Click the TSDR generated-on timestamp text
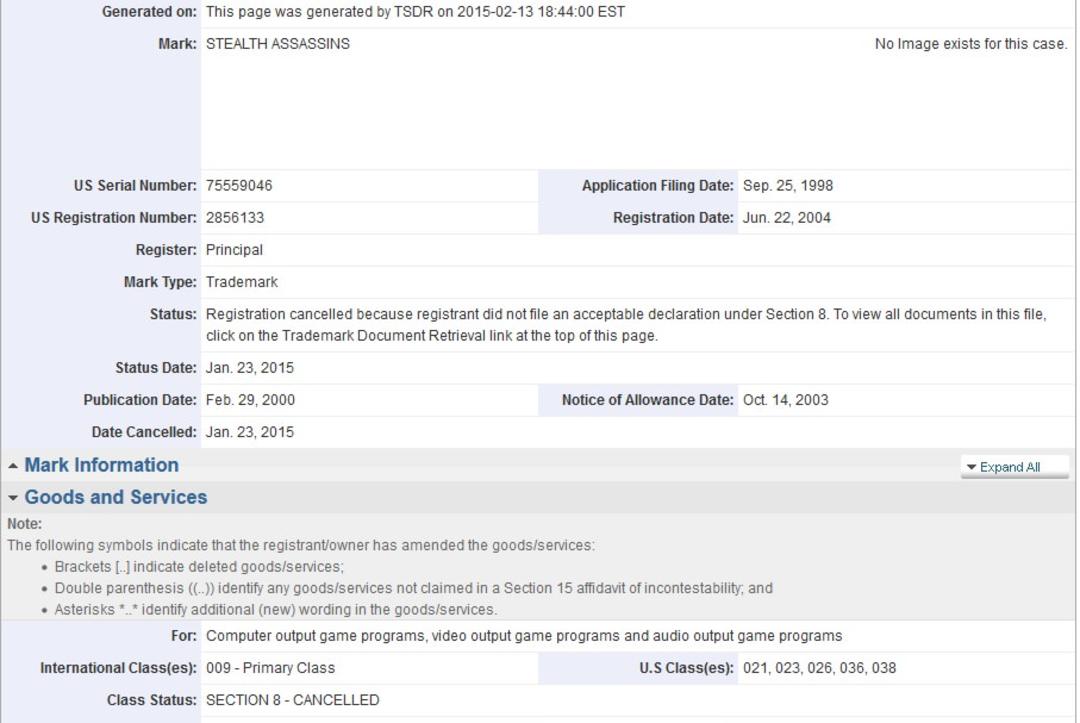This screenshot has width=1080, height=723. pos(415,12)
